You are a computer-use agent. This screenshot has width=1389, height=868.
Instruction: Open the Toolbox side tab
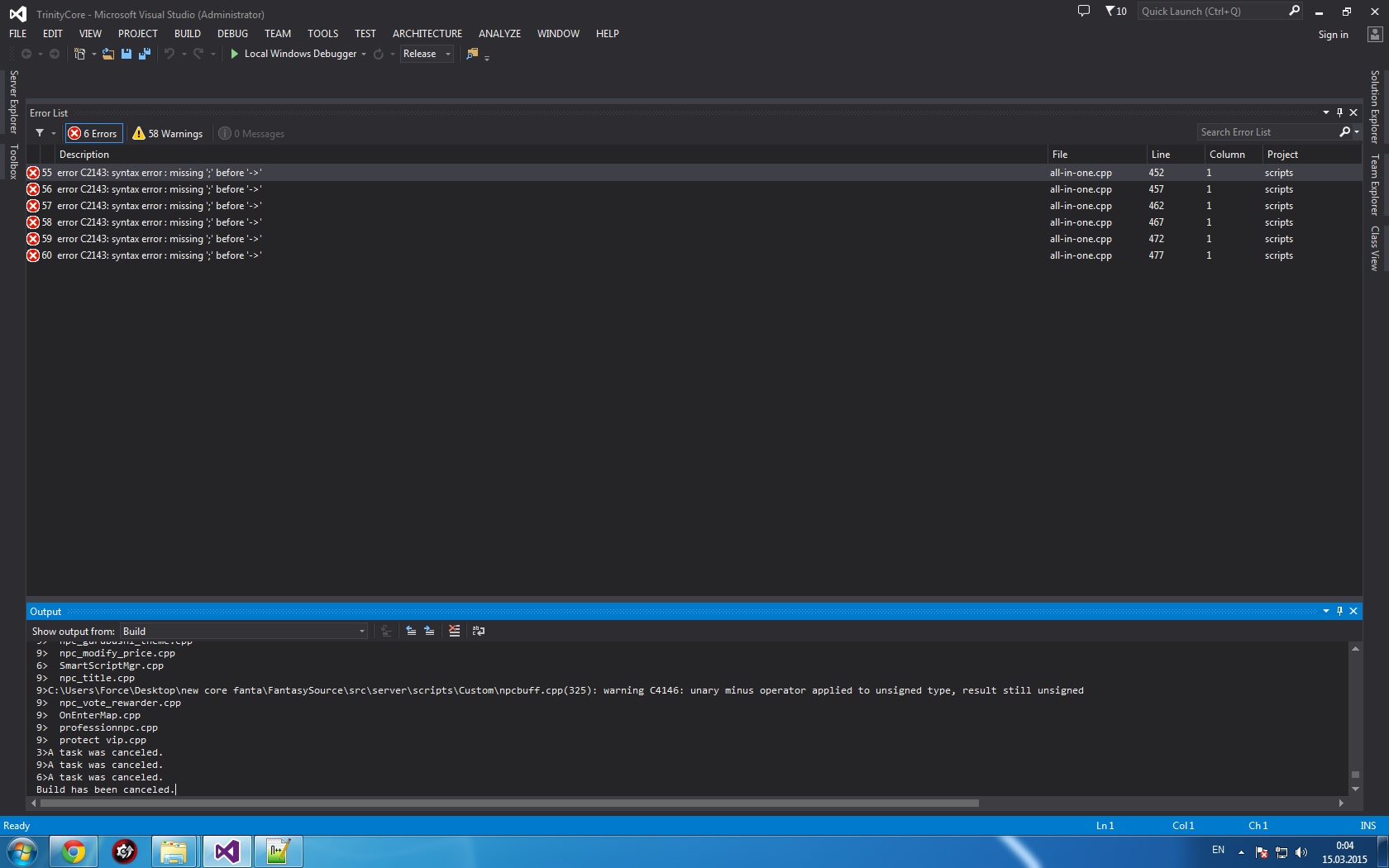[x=13, y=162]
